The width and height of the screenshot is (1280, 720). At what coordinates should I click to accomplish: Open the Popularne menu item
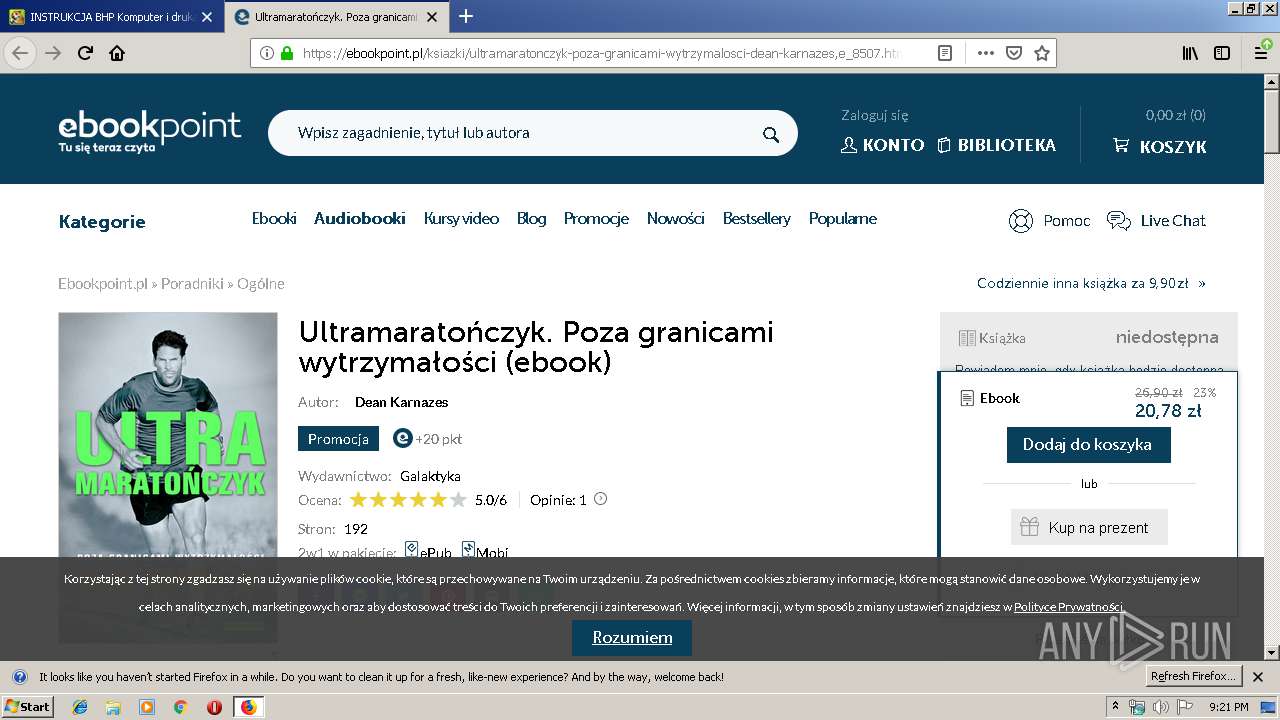[843, 218]
